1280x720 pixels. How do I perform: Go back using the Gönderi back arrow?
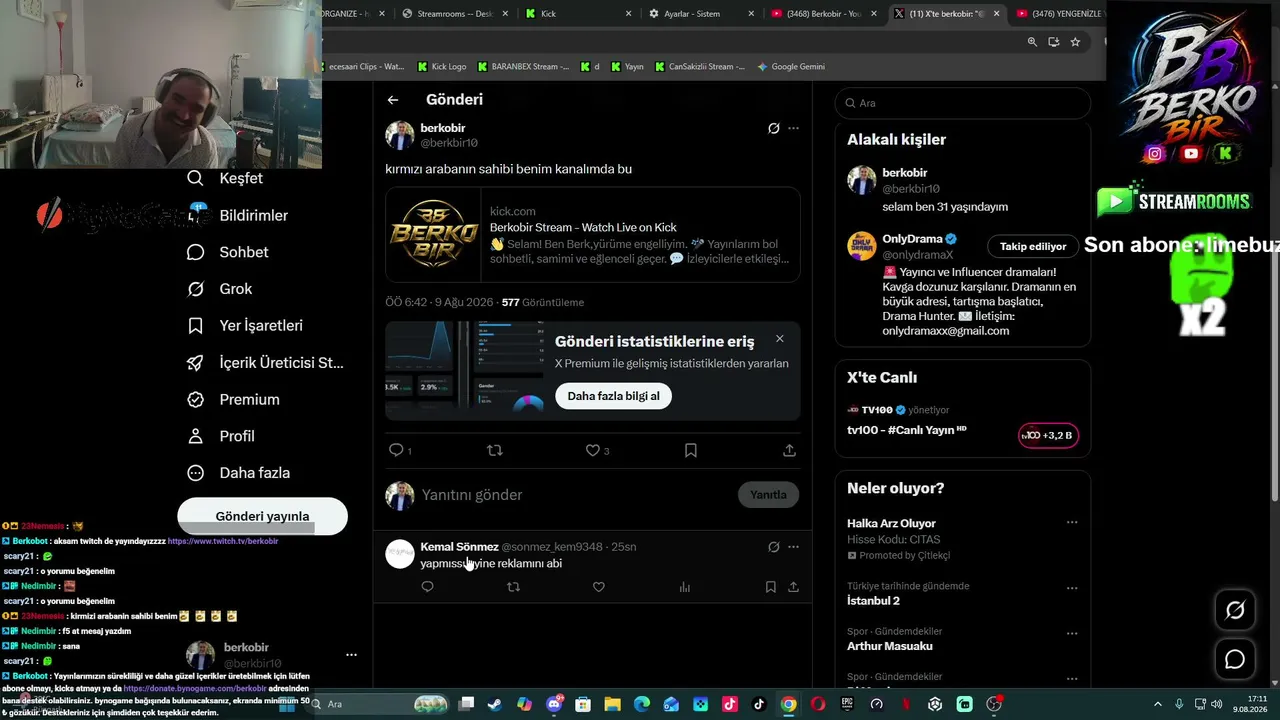[x=393, y=100]
